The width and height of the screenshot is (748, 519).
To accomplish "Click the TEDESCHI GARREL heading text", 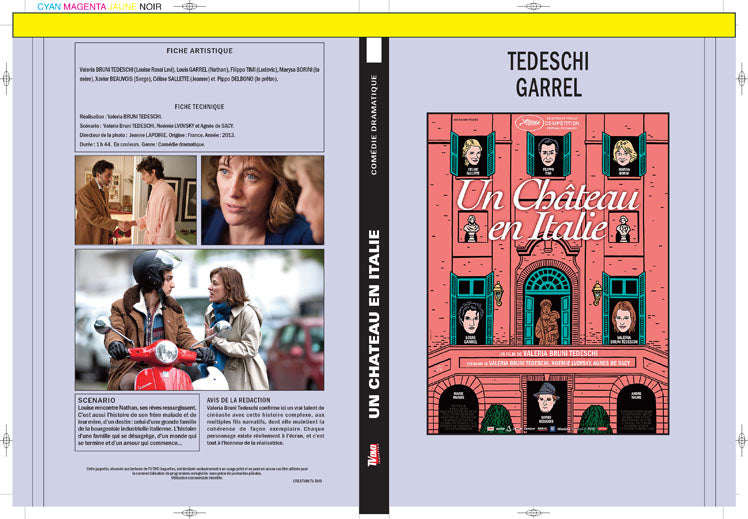I will [548, 74].
